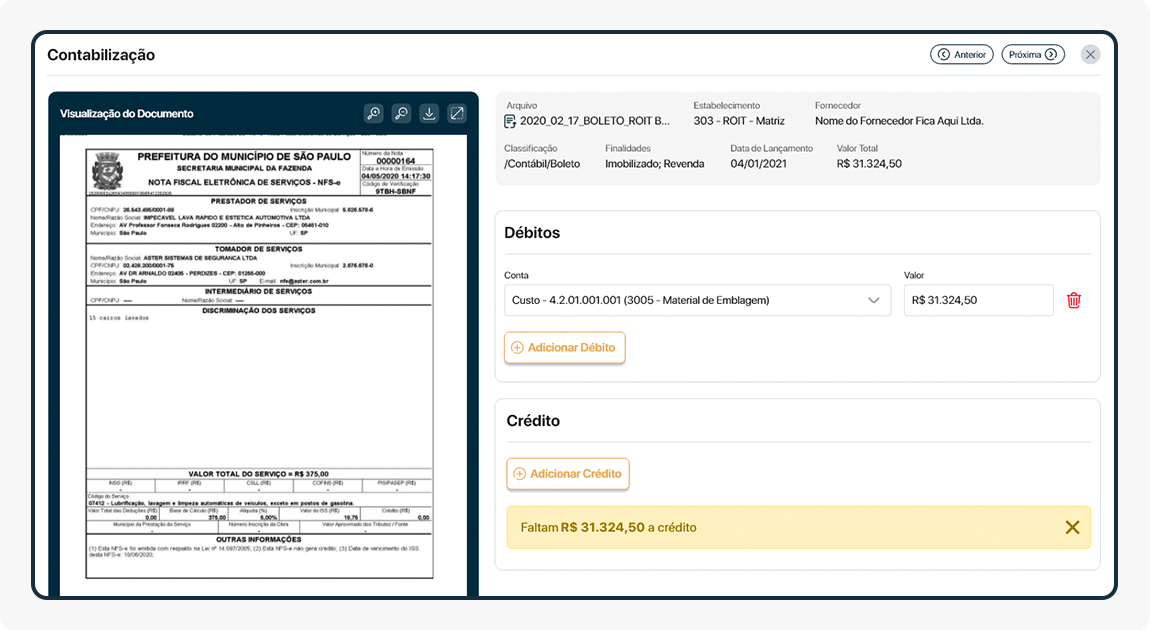Viewport: 1150px width, 630px height.
Task: Expand document viewer to fullscreen
Action: [x=457, y=114]
